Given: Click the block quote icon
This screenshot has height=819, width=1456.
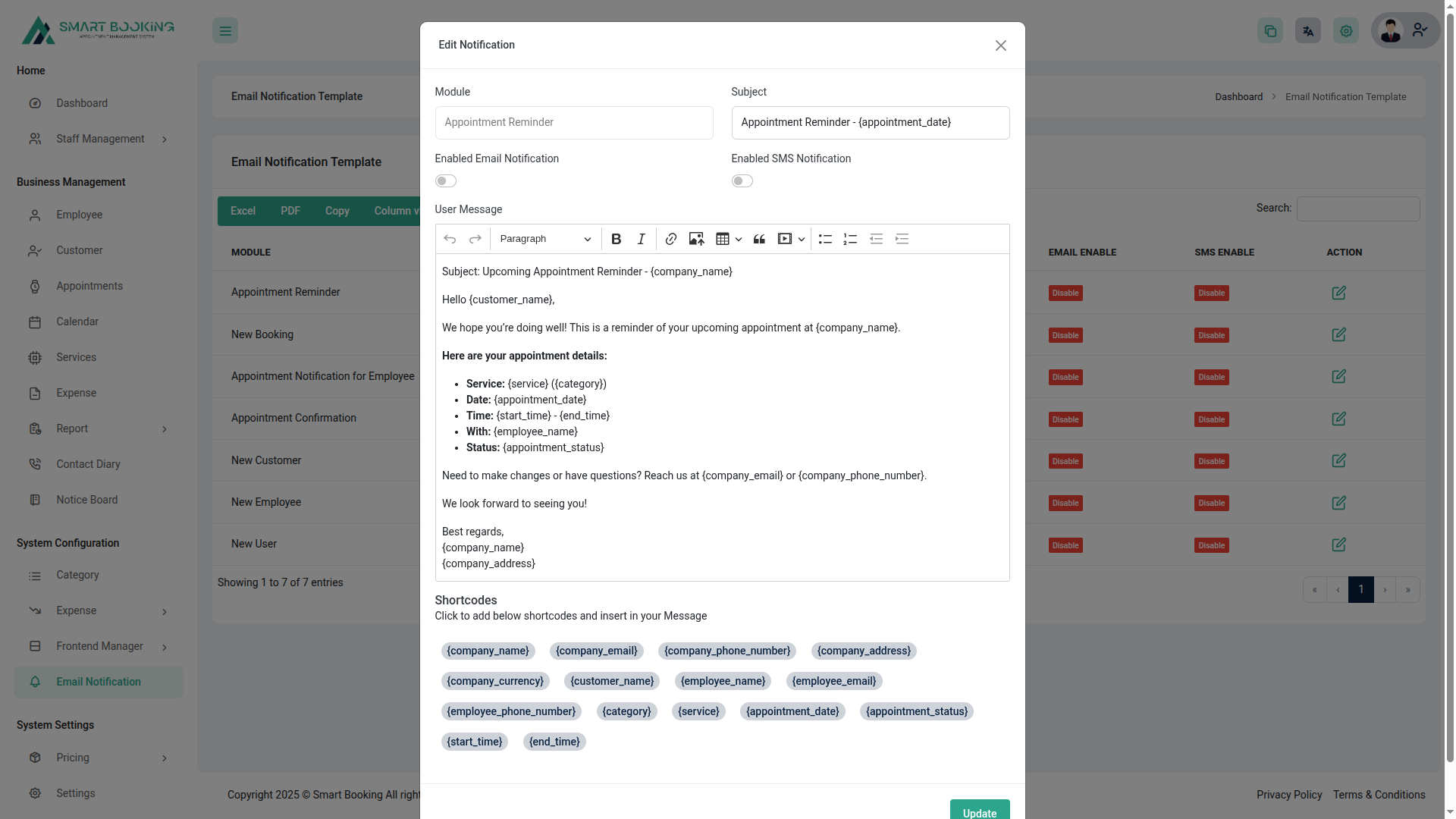Looking at the screenshot, I should (759, 239).
